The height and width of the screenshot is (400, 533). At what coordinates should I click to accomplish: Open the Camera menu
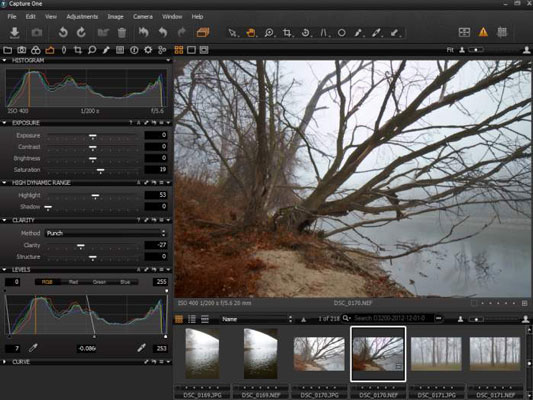(143, 16)
